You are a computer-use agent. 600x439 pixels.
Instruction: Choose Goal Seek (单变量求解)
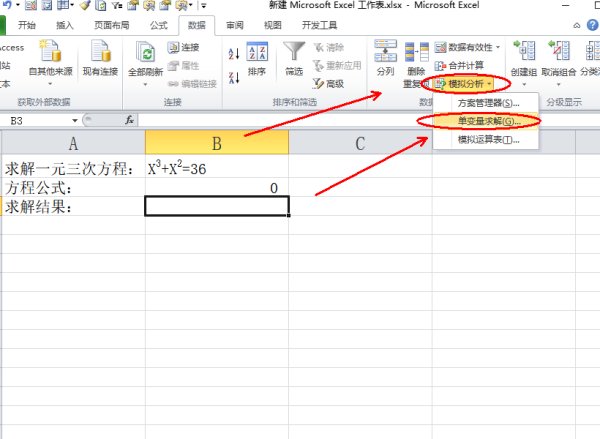pyautogui.click(x=486, y=121)
